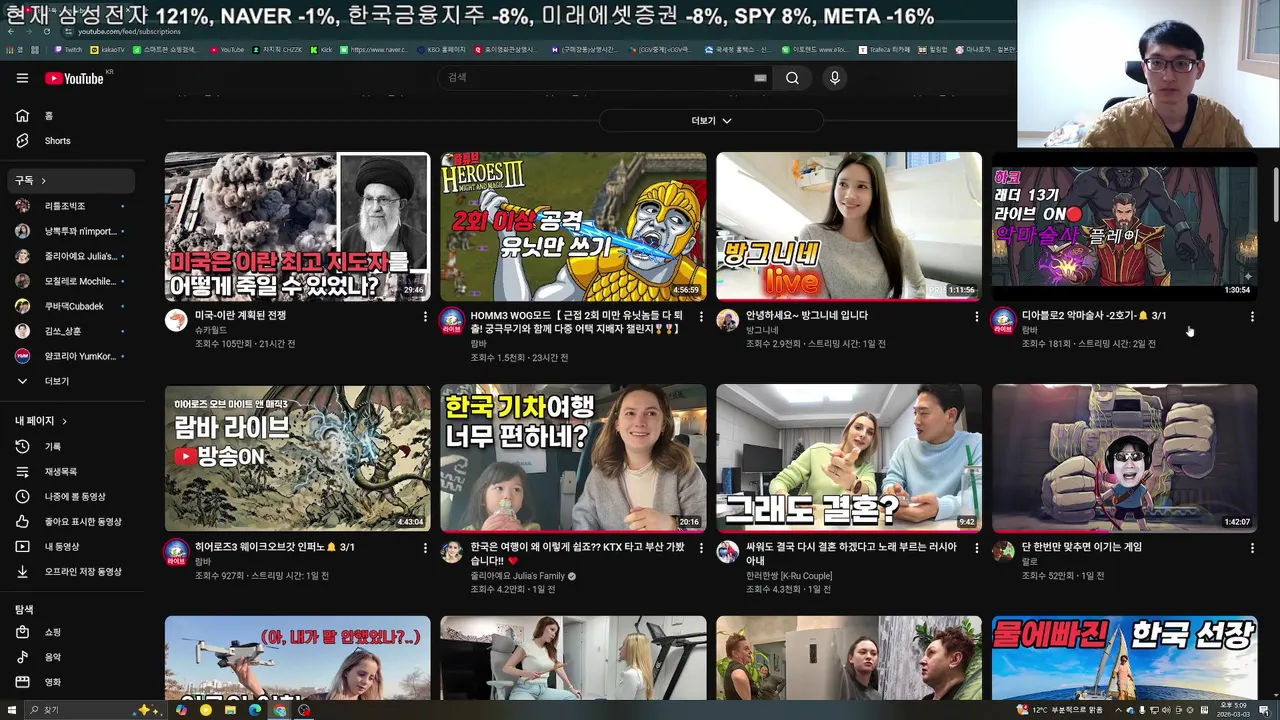The height and width of the screenshot is (720, 1280).
Task: Open options menu for KTX 타고 부산 video
Action: [701, 548]
